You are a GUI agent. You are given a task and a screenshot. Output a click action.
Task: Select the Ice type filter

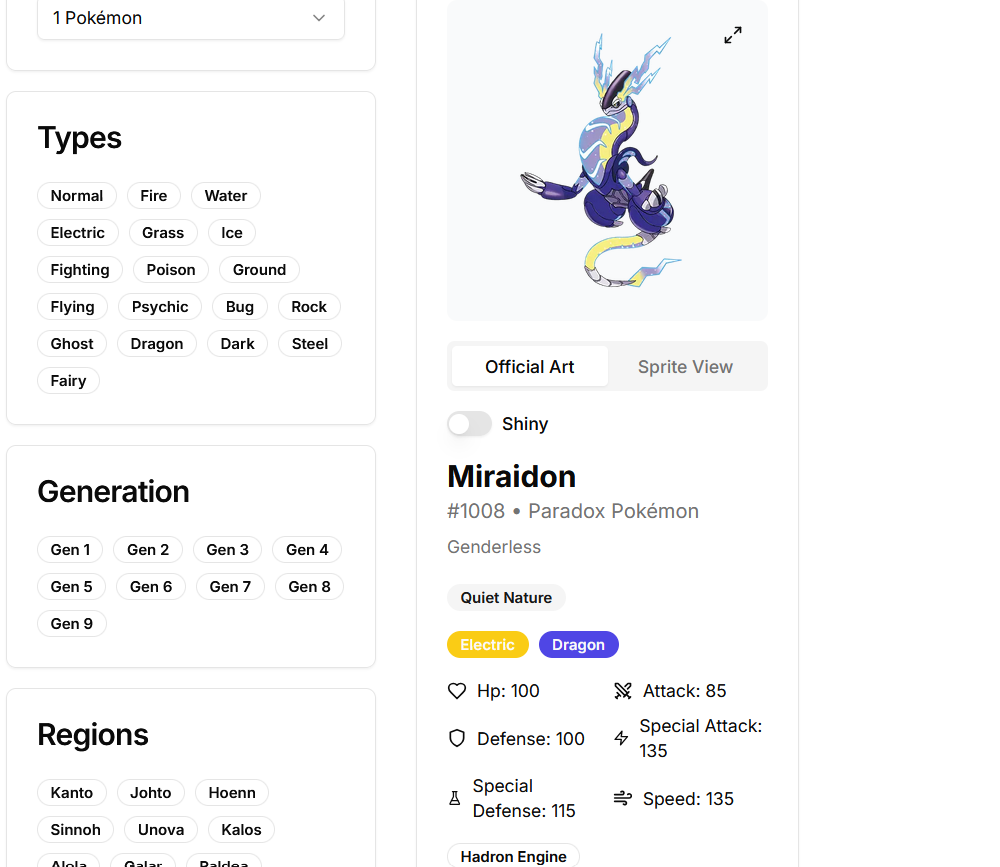[232, 233]
